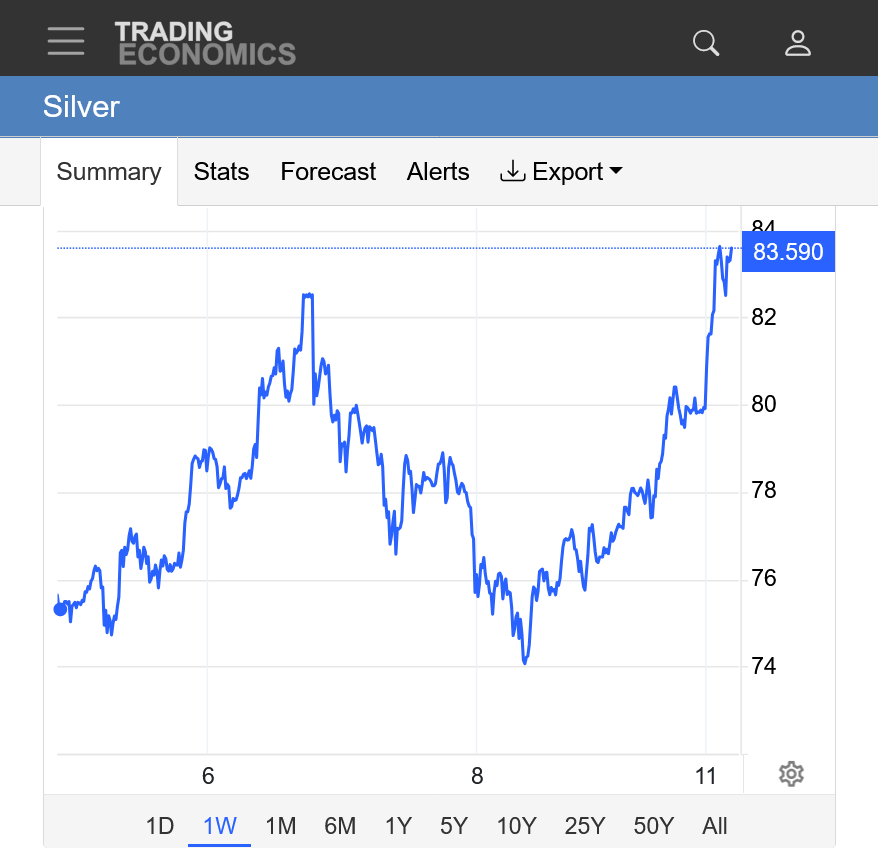This screenshot has width=878, height=864.
Task: Click the search magnifier icon
Action: (x=706, y=43)
